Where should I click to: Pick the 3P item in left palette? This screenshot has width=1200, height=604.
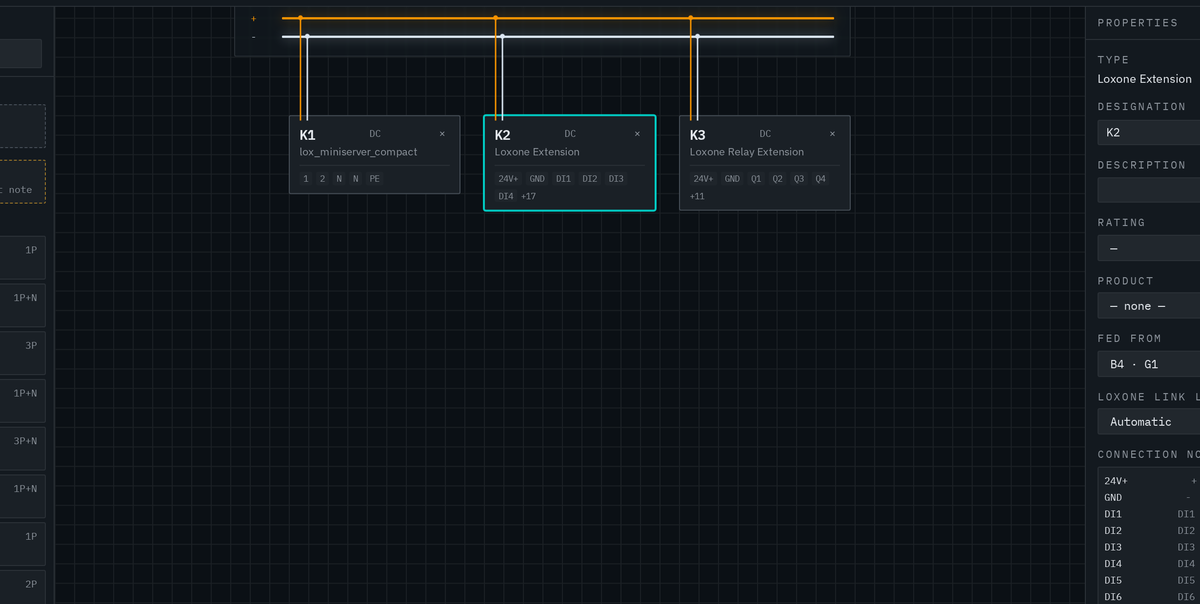point(22,353)
